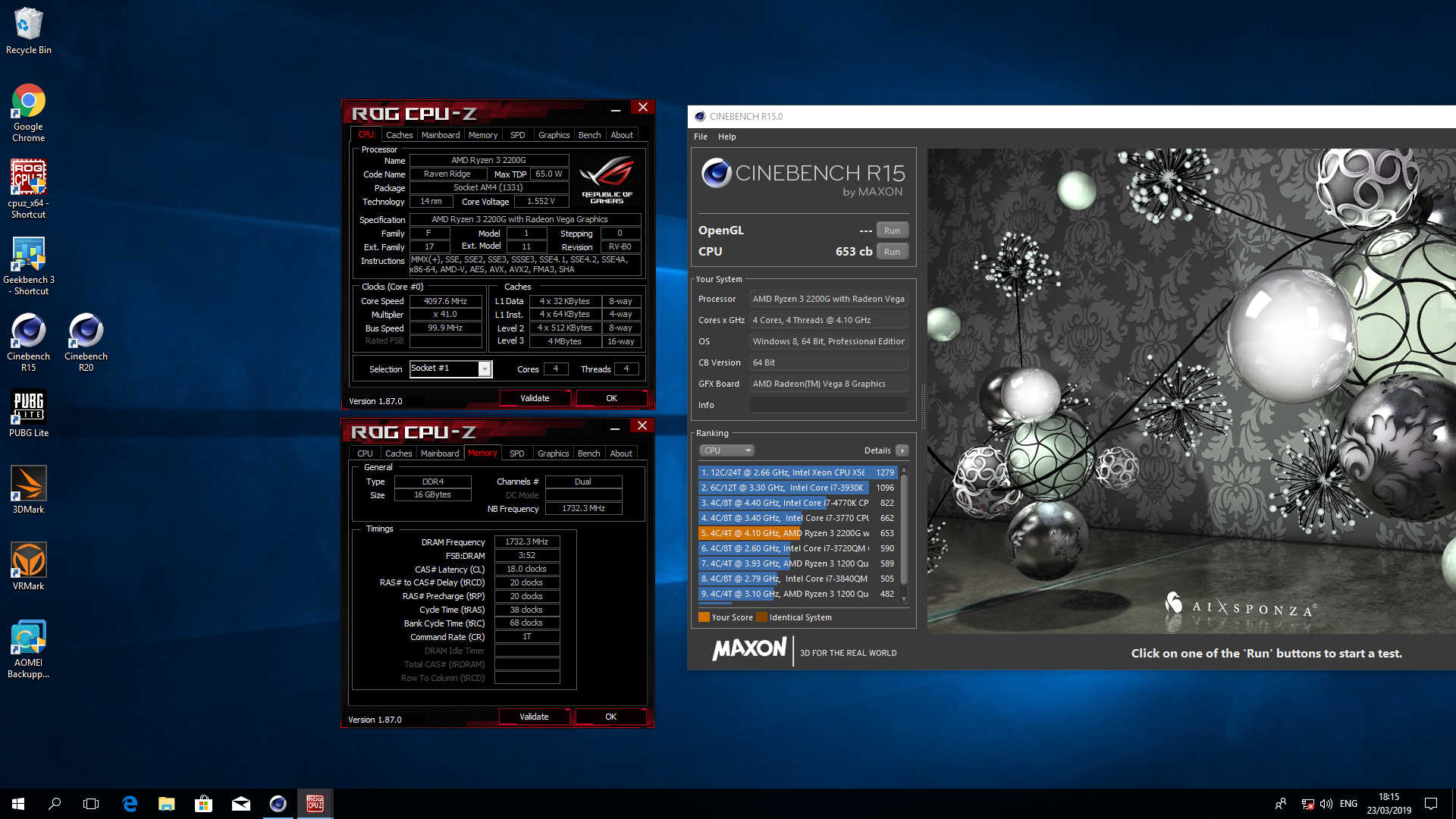Screen dimensions: 1456x819
Task: Click the Your Score orange legend swatch
Action: (704, 617)
